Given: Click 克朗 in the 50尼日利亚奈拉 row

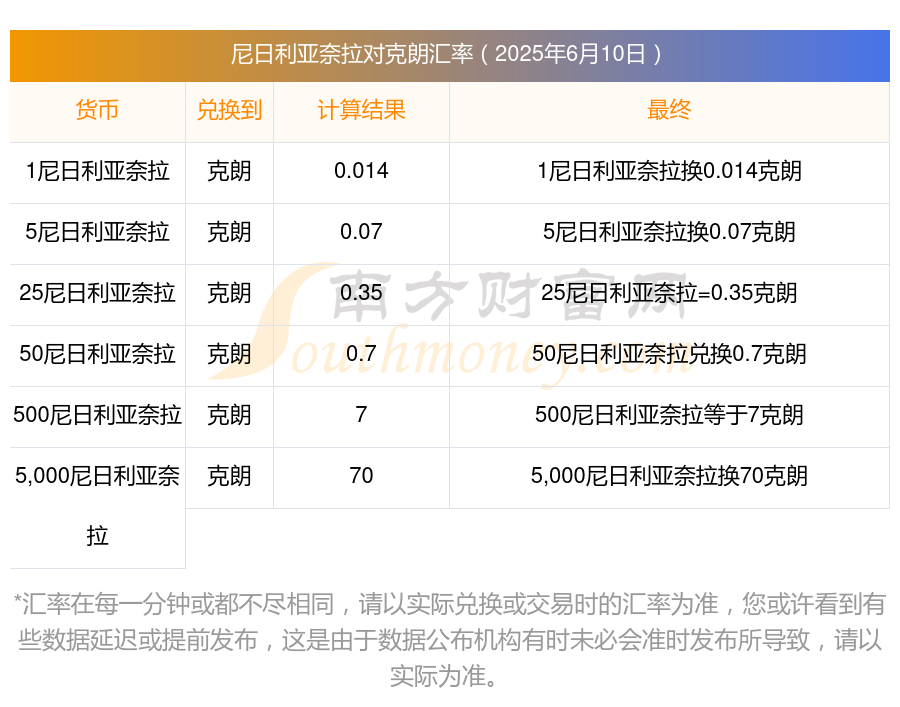Looking at the screenshot, I should pos(229,354).
